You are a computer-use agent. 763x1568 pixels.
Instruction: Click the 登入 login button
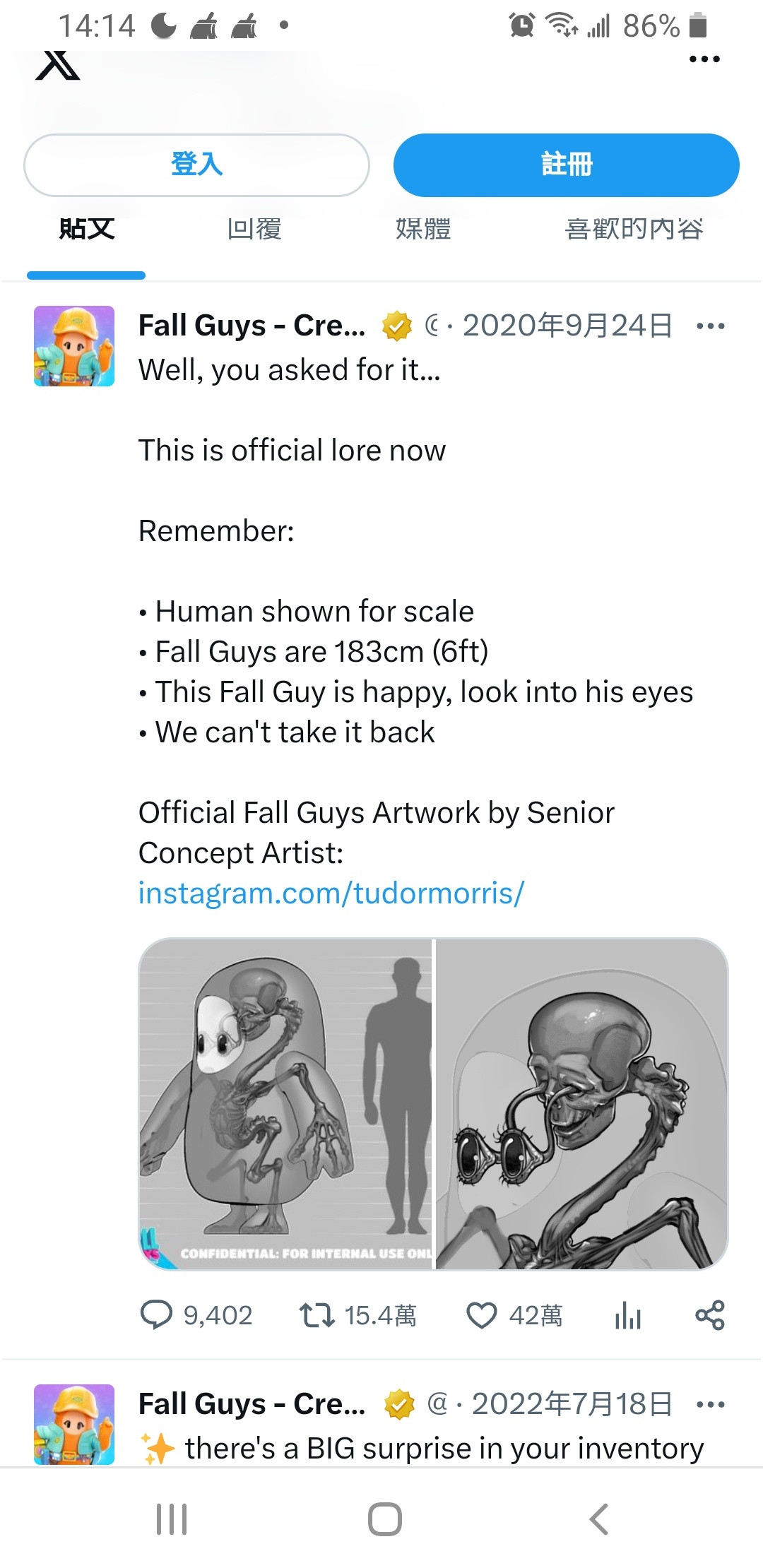point(196,165)
